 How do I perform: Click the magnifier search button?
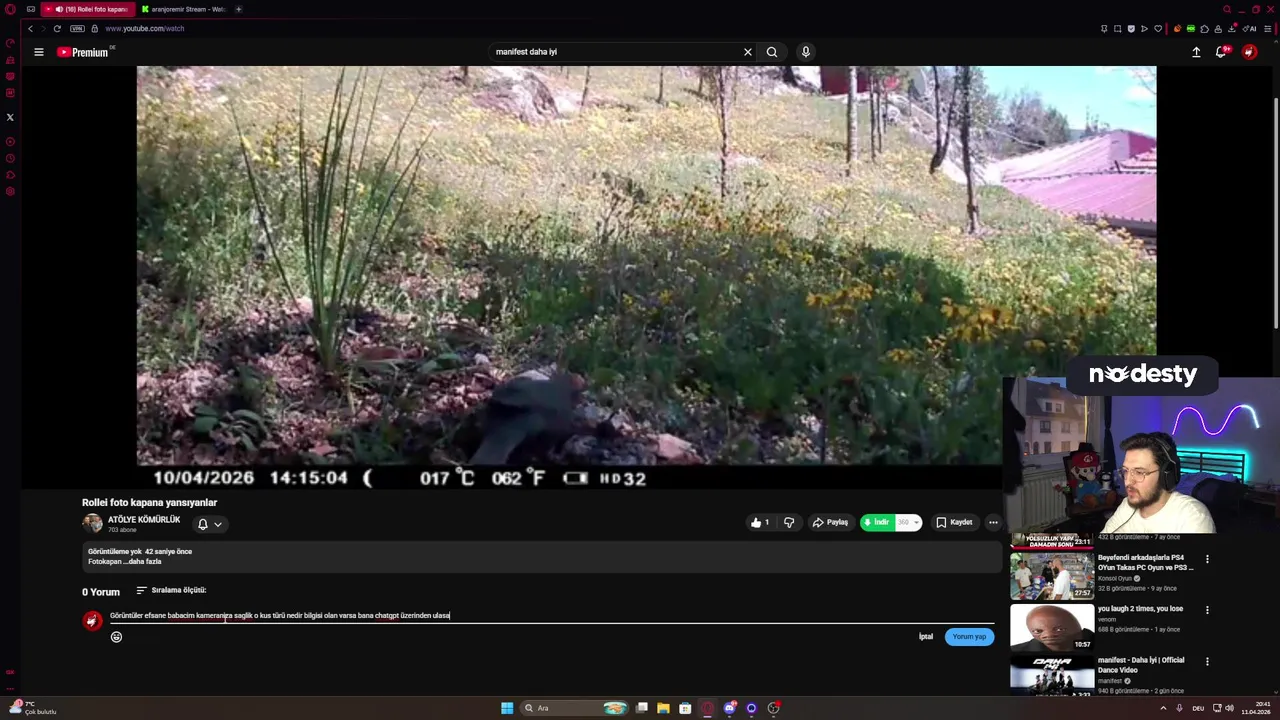pos(772,52)
